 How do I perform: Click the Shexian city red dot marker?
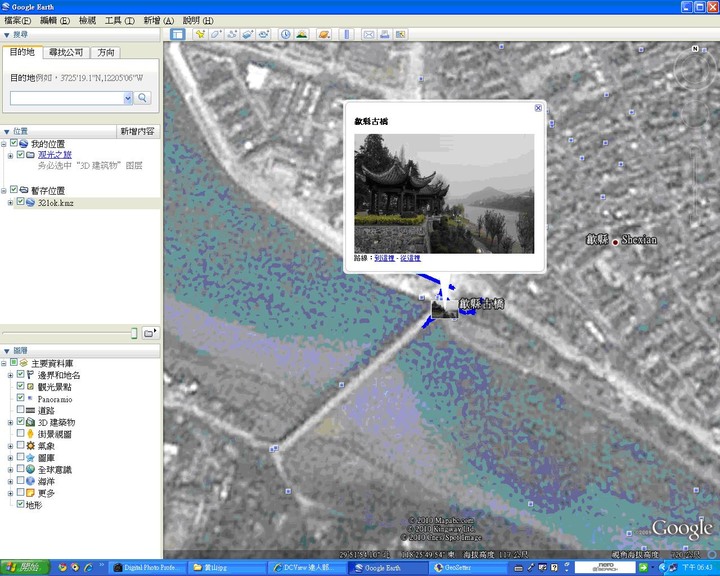coord(615,242)
